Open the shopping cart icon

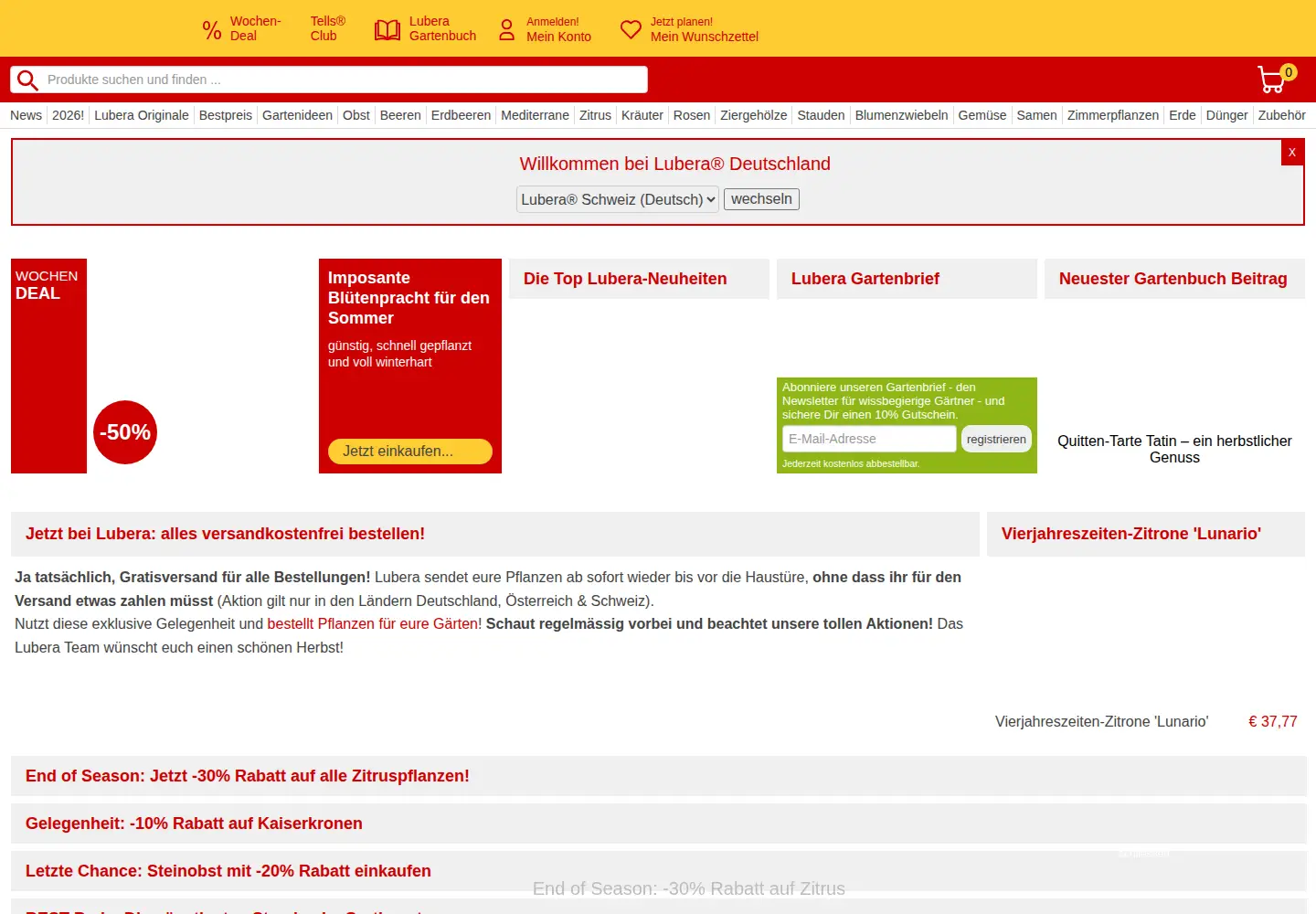tap(1272, 80)
